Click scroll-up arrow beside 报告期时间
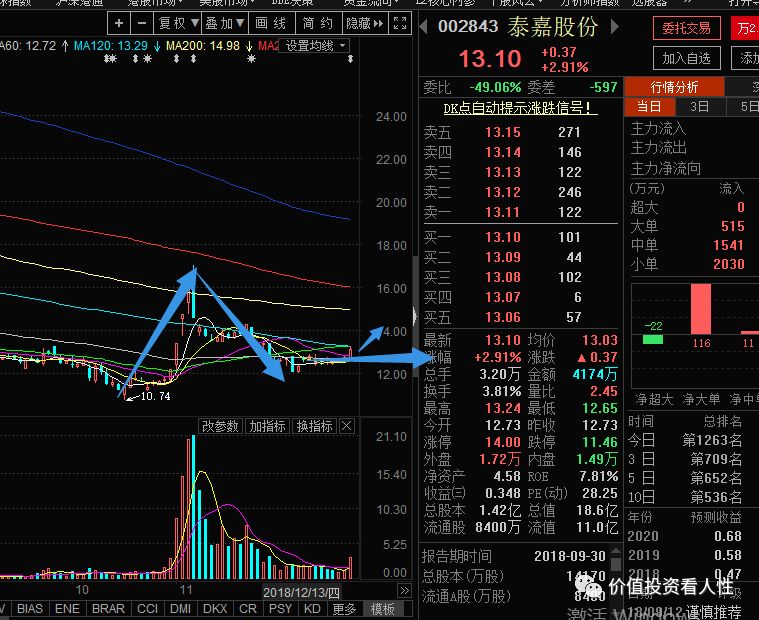The height and width of the screenshot is (620, 759). tap(616, 551)
